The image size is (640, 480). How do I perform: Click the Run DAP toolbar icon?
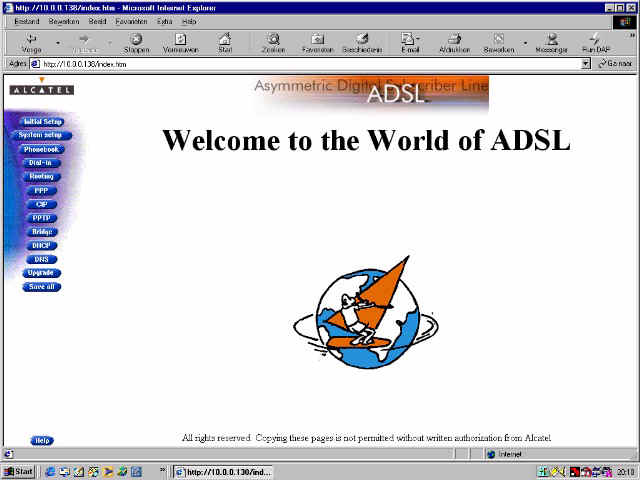[x=596, y=43]
